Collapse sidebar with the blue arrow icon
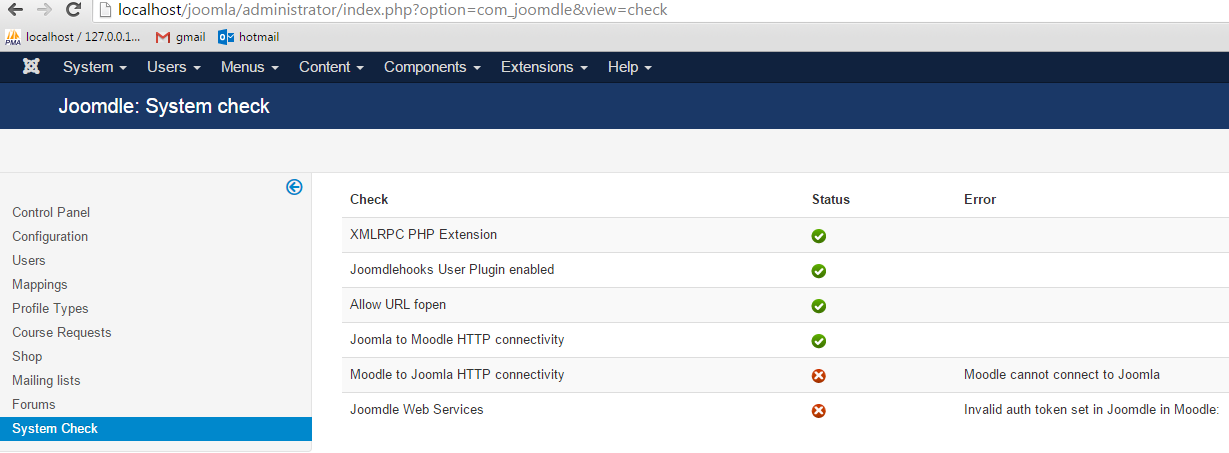1229x453 pixels. (x=294, y=187)
